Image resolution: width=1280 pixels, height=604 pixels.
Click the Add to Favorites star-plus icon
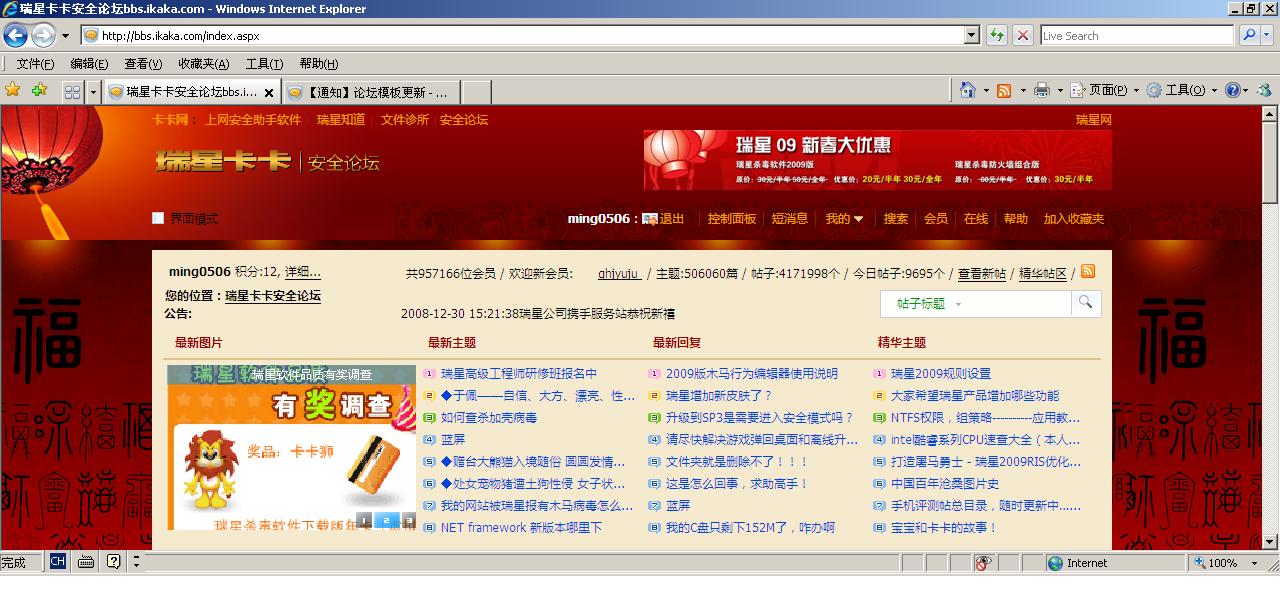tap(39, 90)
